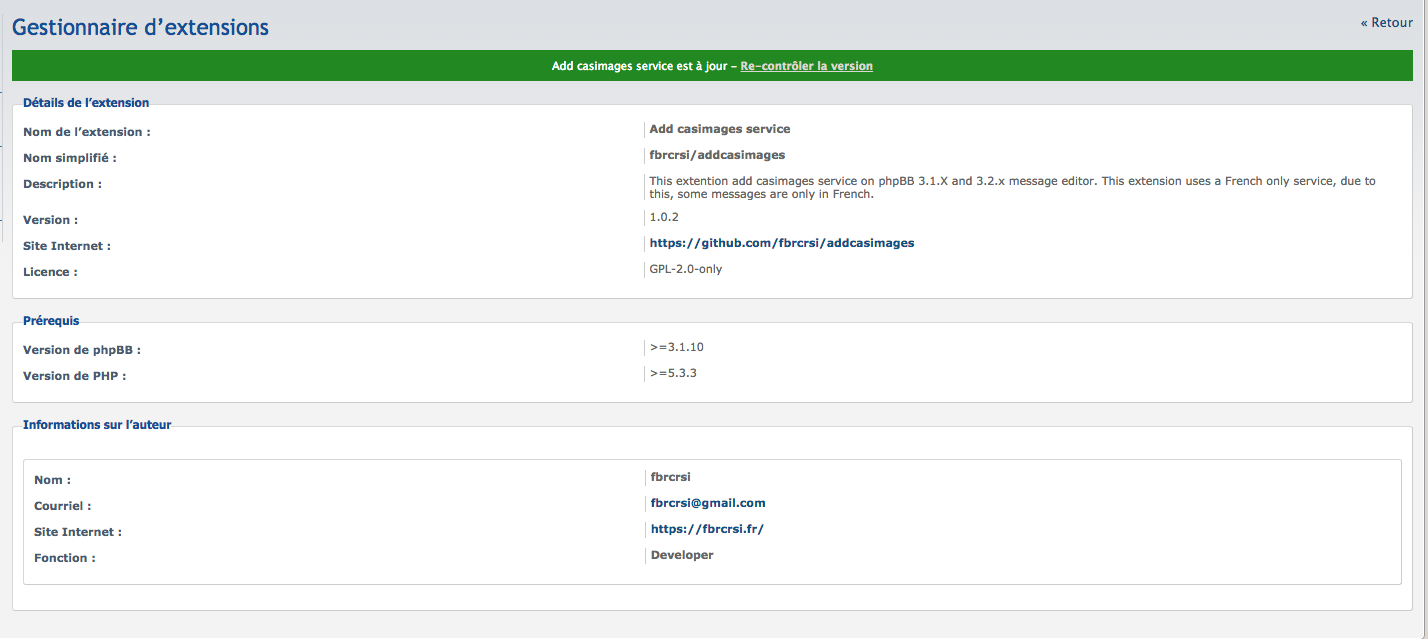Click Re-contrôler la version link
This screenshot has height=639, width=1428.
(x=806, y=66)
